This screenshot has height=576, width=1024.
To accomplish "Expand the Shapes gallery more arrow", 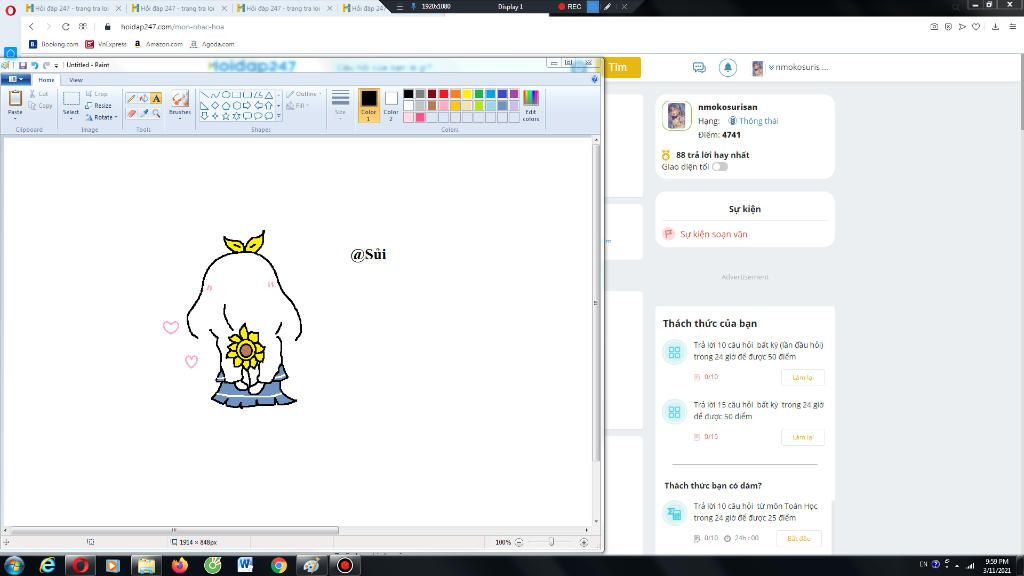I will point(279,116).
